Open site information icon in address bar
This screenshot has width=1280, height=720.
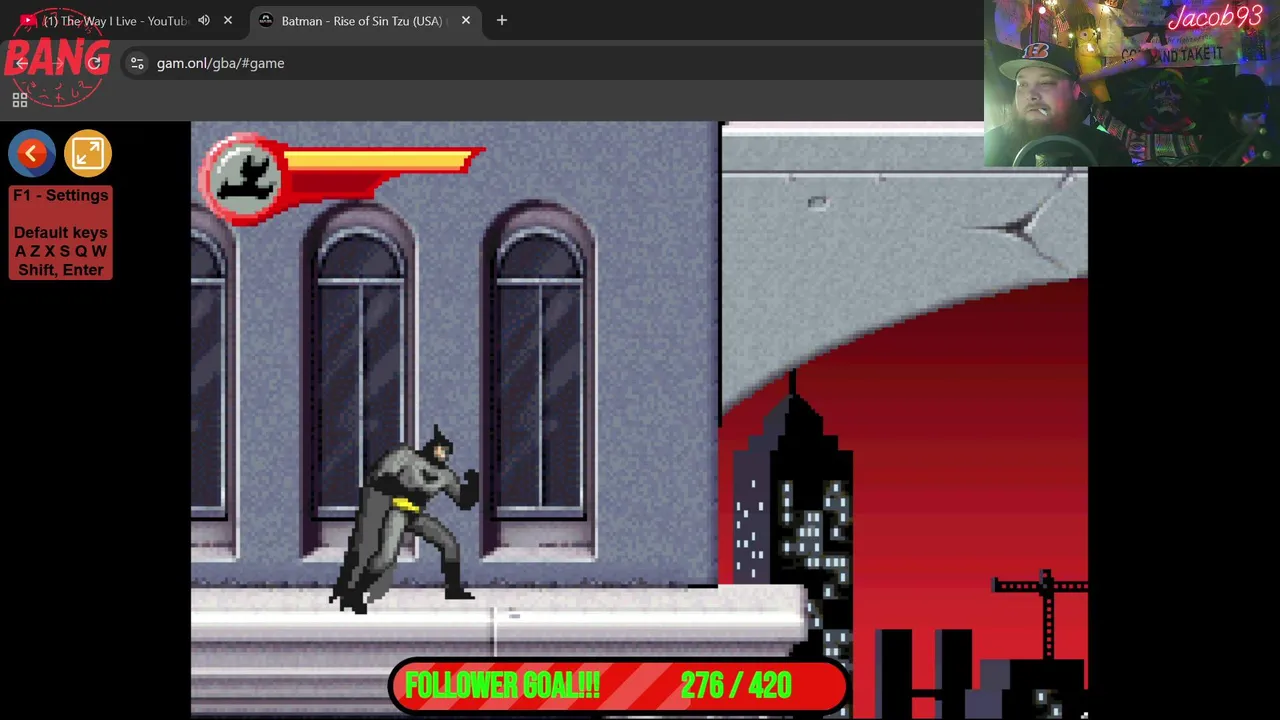pos(137,63)
